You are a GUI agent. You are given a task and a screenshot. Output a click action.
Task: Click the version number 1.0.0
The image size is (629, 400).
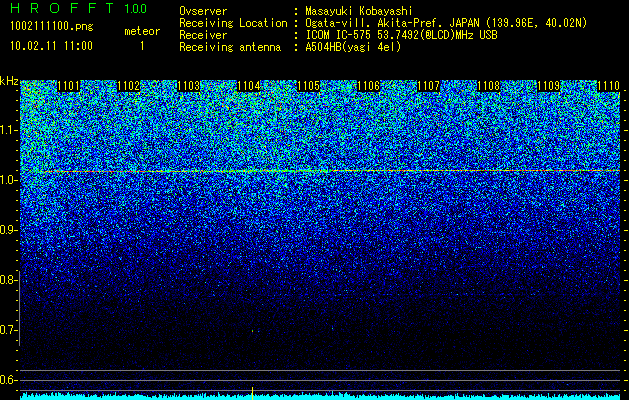[x=136, y=9]
